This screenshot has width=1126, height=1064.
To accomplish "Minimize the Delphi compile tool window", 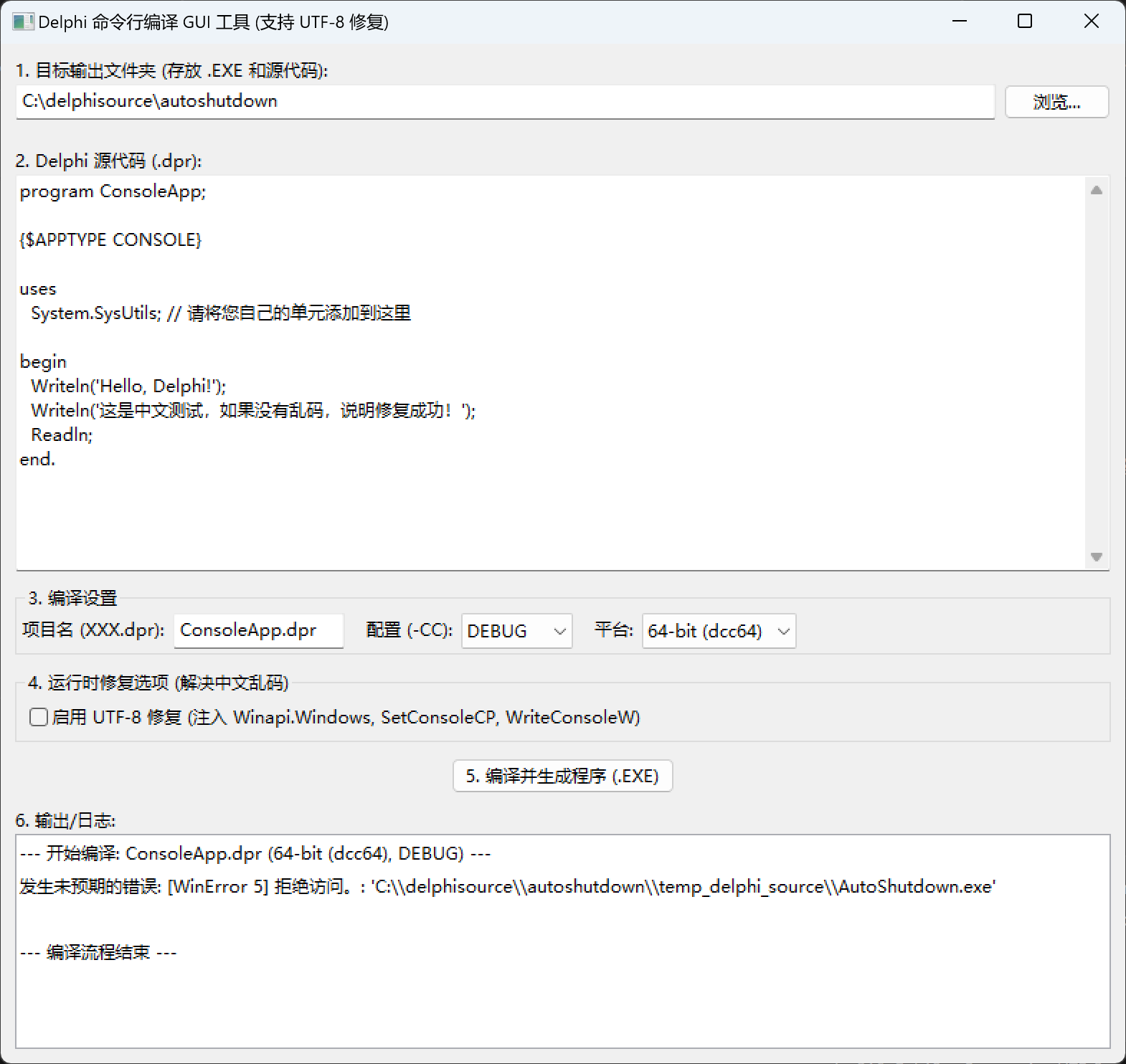I will tap(960, 22).
